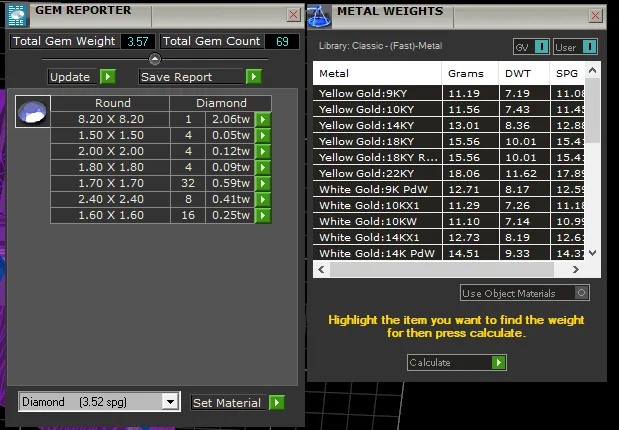
Task: Click green arrow on 2.40 X 2.40 row
Action: [263, 199]
